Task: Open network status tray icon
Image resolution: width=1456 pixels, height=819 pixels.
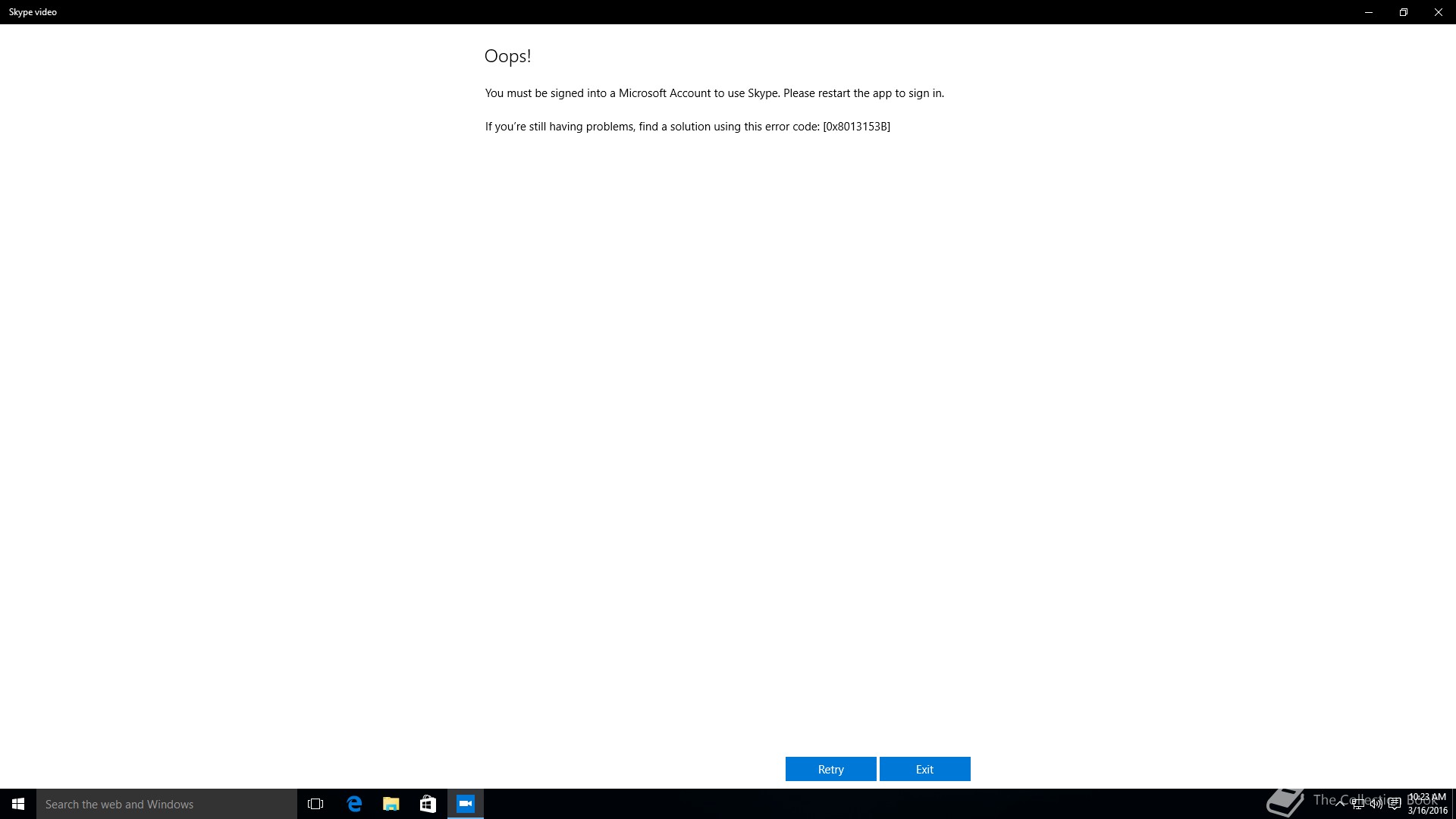Action: point(1358,804)
